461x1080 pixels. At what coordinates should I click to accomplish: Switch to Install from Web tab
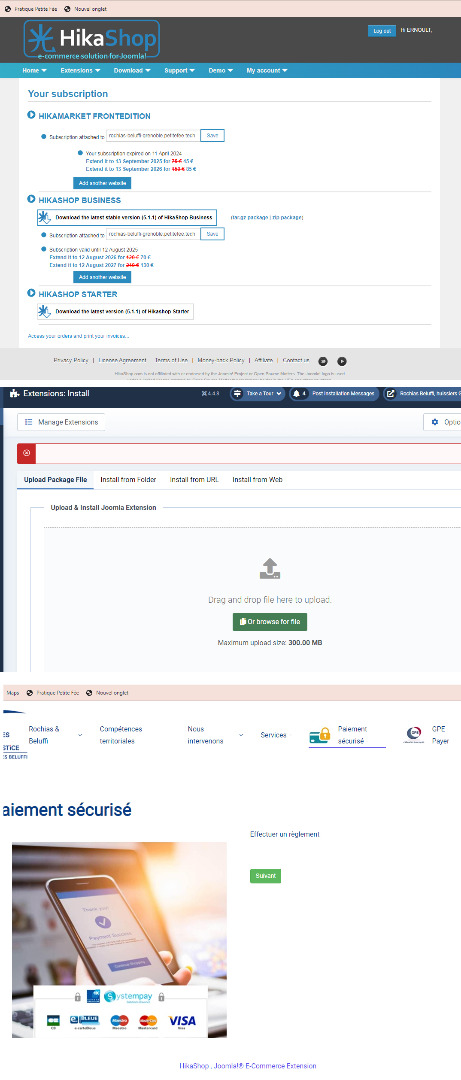[x=257, y=479]
